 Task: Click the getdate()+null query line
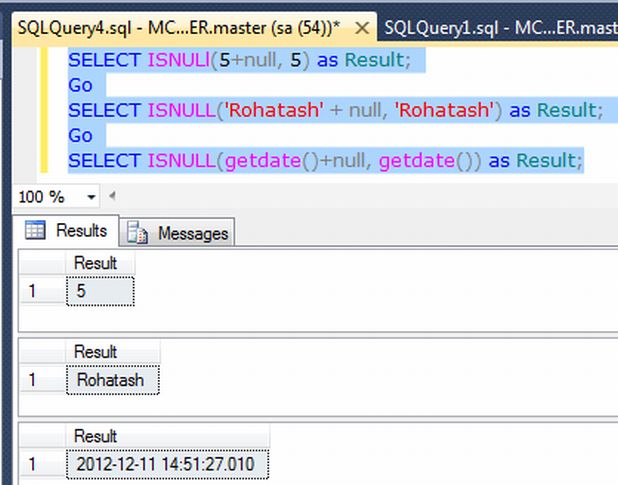coord(325,160)
